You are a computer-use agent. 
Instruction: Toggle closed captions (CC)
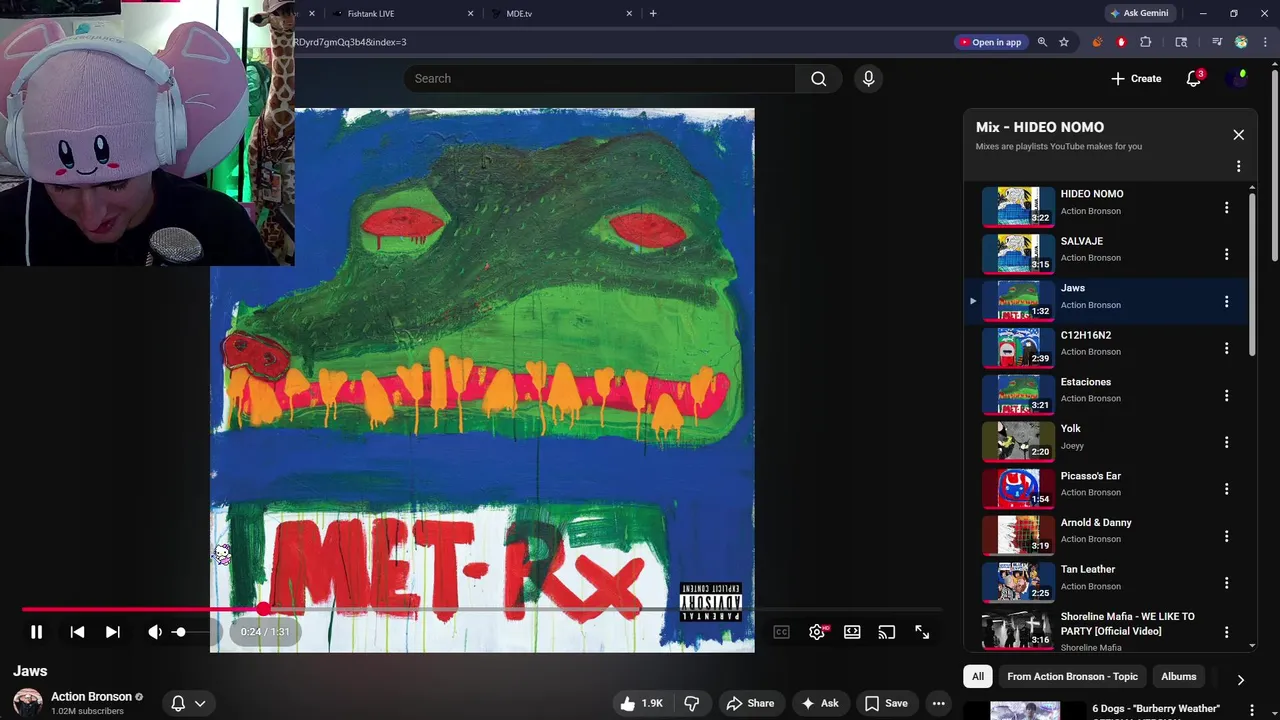[782, 632]
